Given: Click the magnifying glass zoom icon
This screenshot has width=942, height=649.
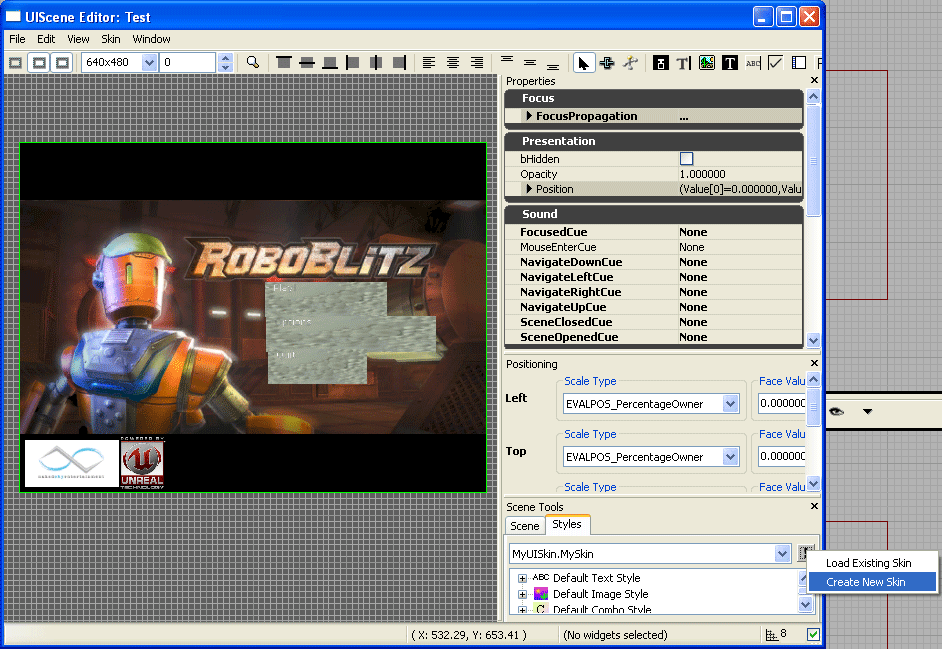Looking at the screenshot, I should (x=253, y=62).
